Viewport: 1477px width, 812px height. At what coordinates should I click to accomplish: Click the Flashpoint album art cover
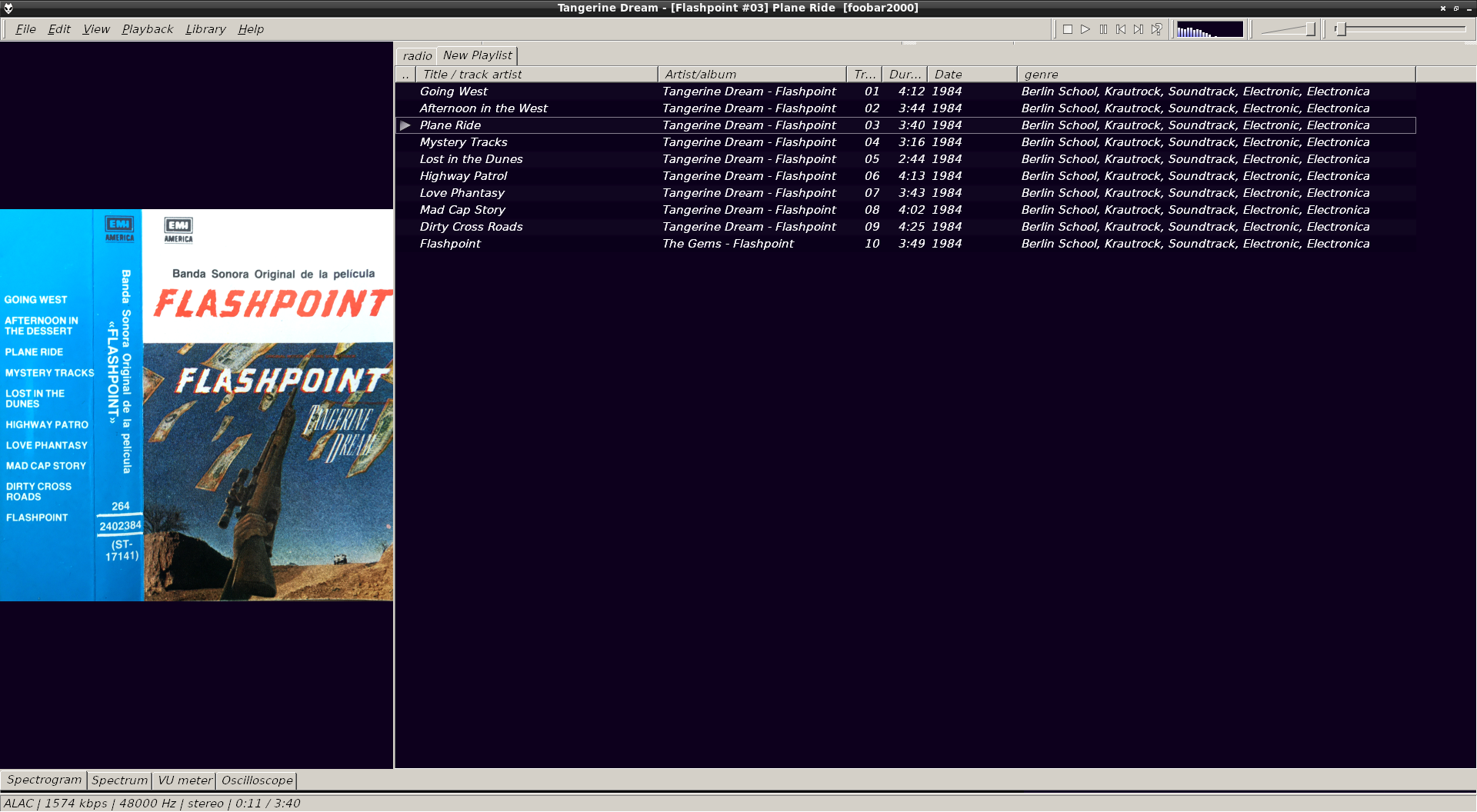196,405
